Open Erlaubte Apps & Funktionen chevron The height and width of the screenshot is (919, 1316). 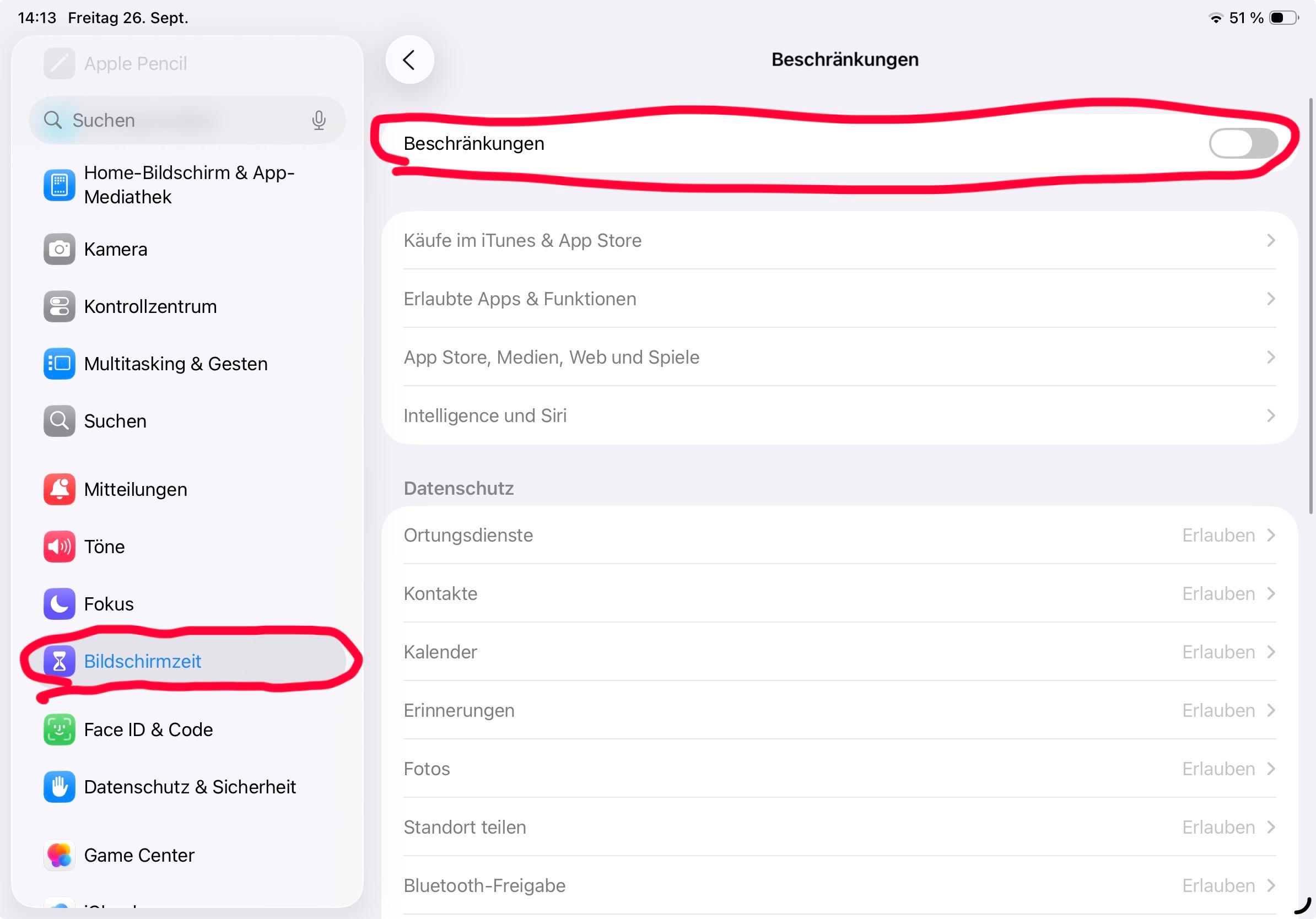tap(1270, 299)
